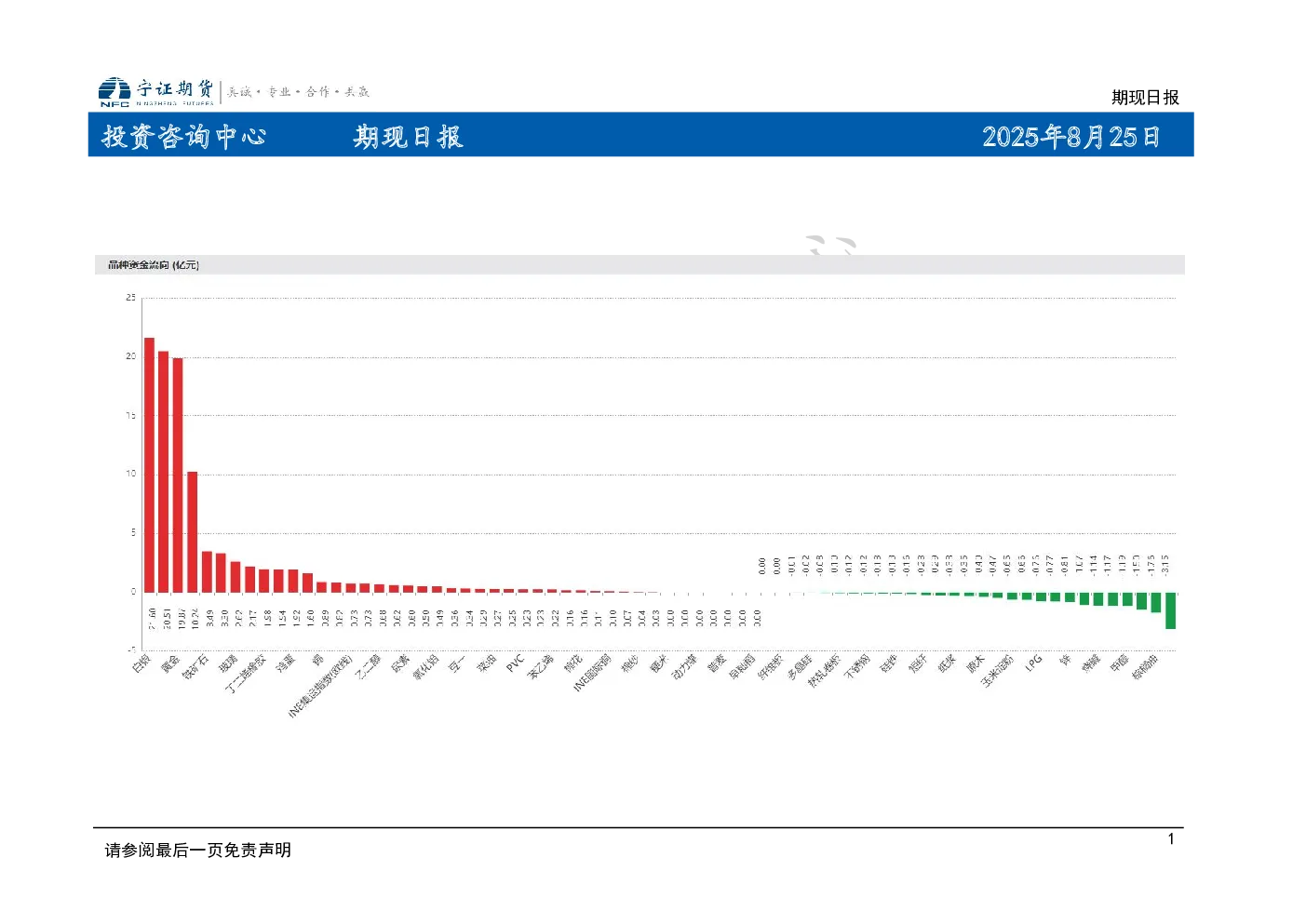
Task: Click the tallest red bar for 白银
Action: [149, 464]
